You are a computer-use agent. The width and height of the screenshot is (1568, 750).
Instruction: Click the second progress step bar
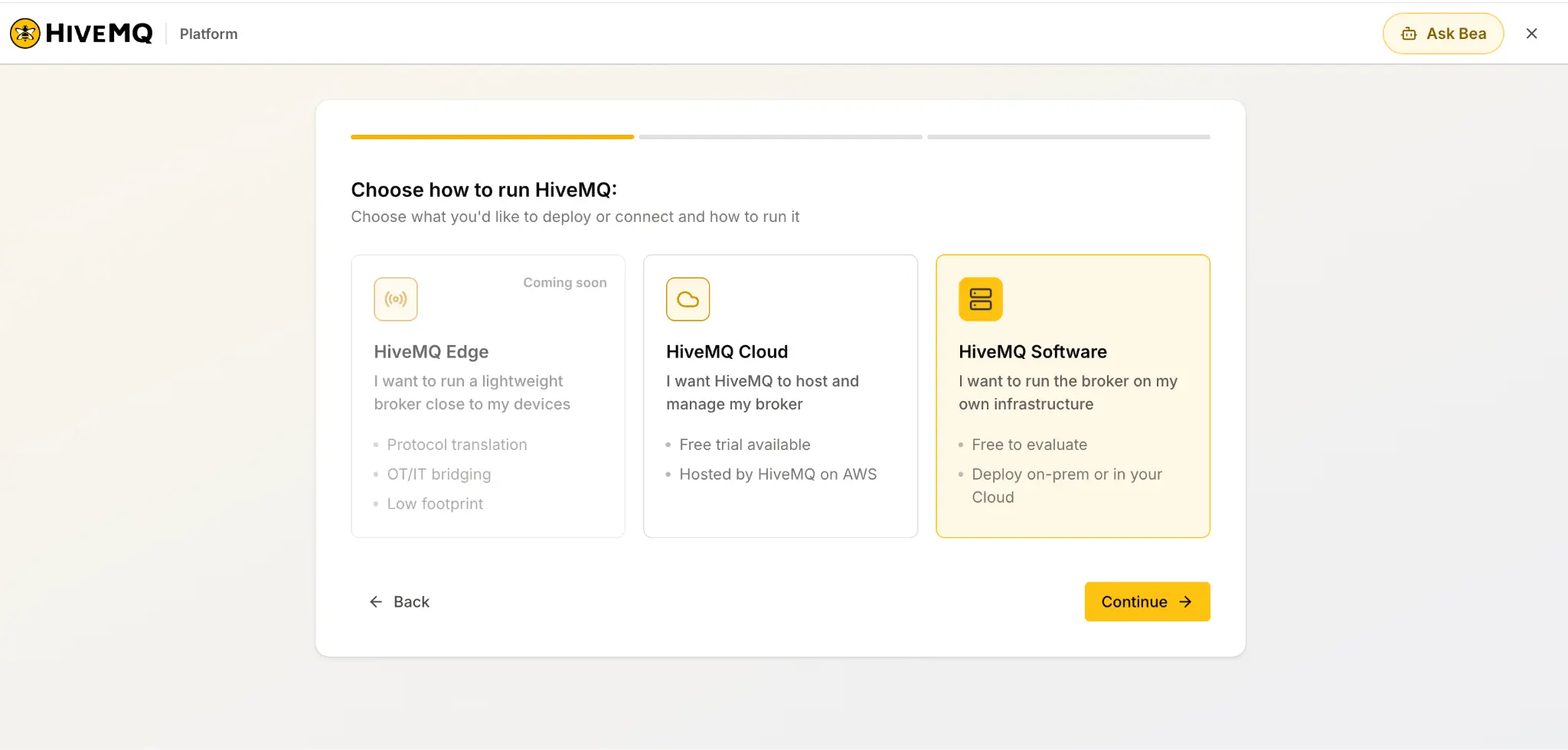pos(780,137)
